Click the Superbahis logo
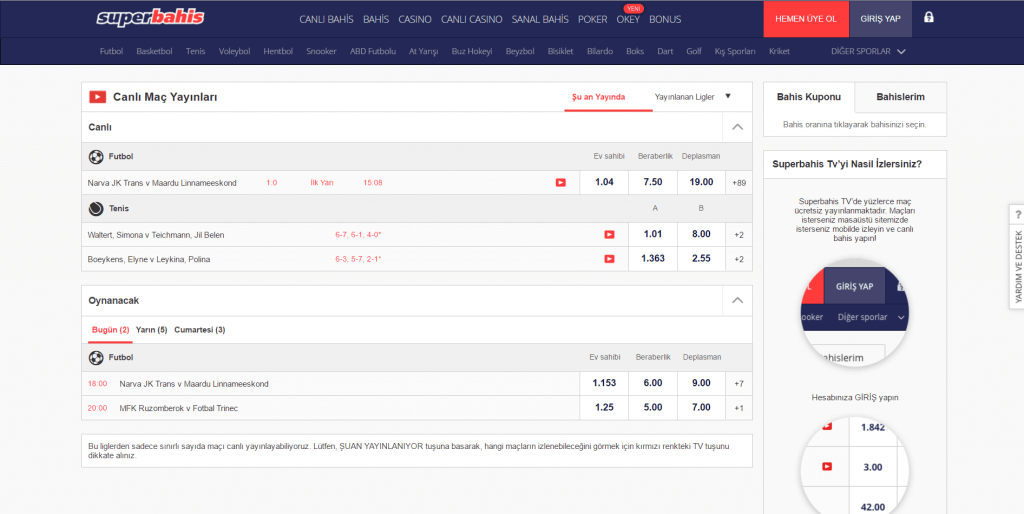This screenshot has width=1024, height=514. (x=150, y=18)
